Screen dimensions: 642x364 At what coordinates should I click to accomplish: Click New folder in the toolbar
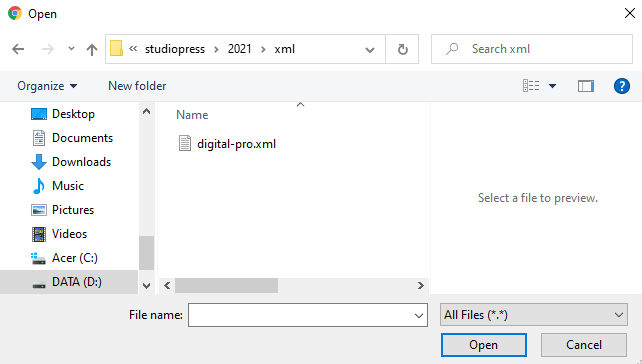(x=137, y=86)
